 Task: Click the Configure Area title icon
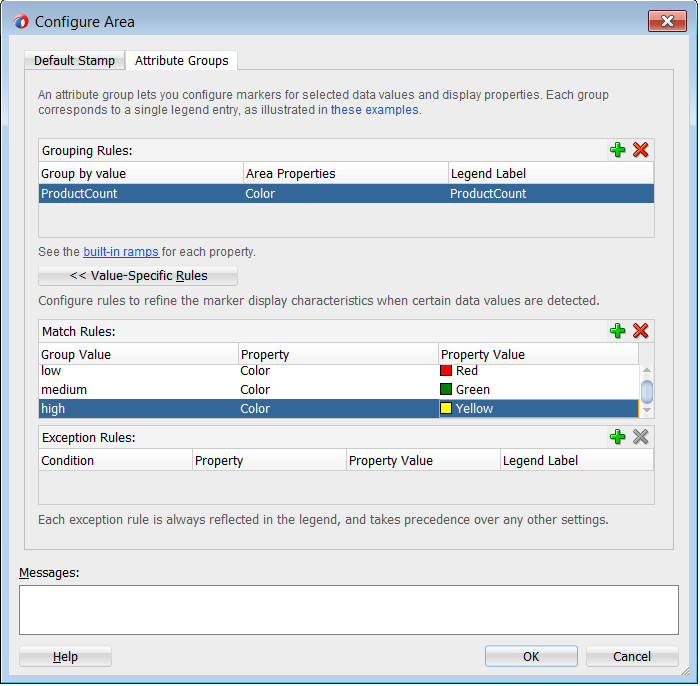pyautogui.click(x=21, y=21)
